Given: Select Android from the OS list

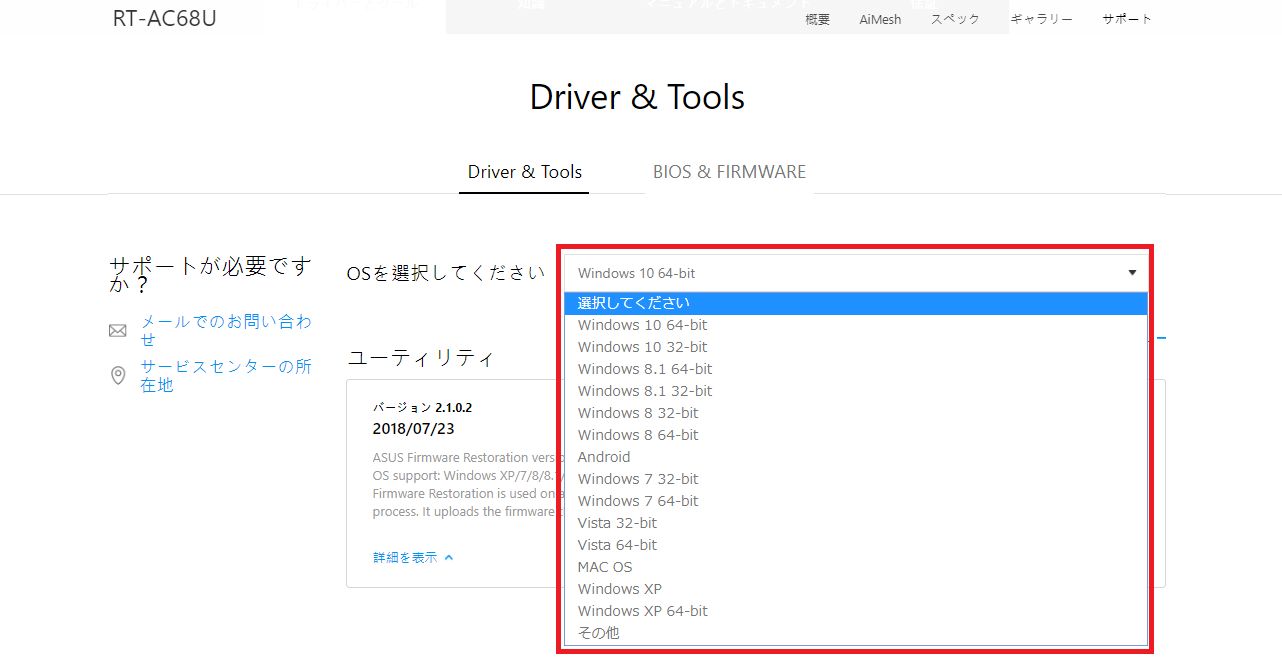Looking at the screenshot, I should click(x=856, y=457).
